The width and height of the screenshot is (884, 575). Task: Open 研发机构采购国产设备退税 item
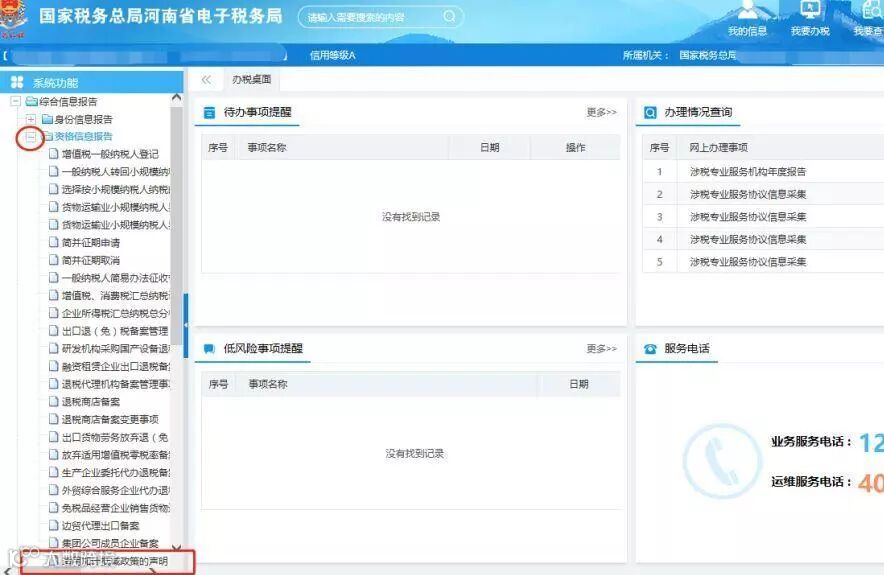coord(116,348)
